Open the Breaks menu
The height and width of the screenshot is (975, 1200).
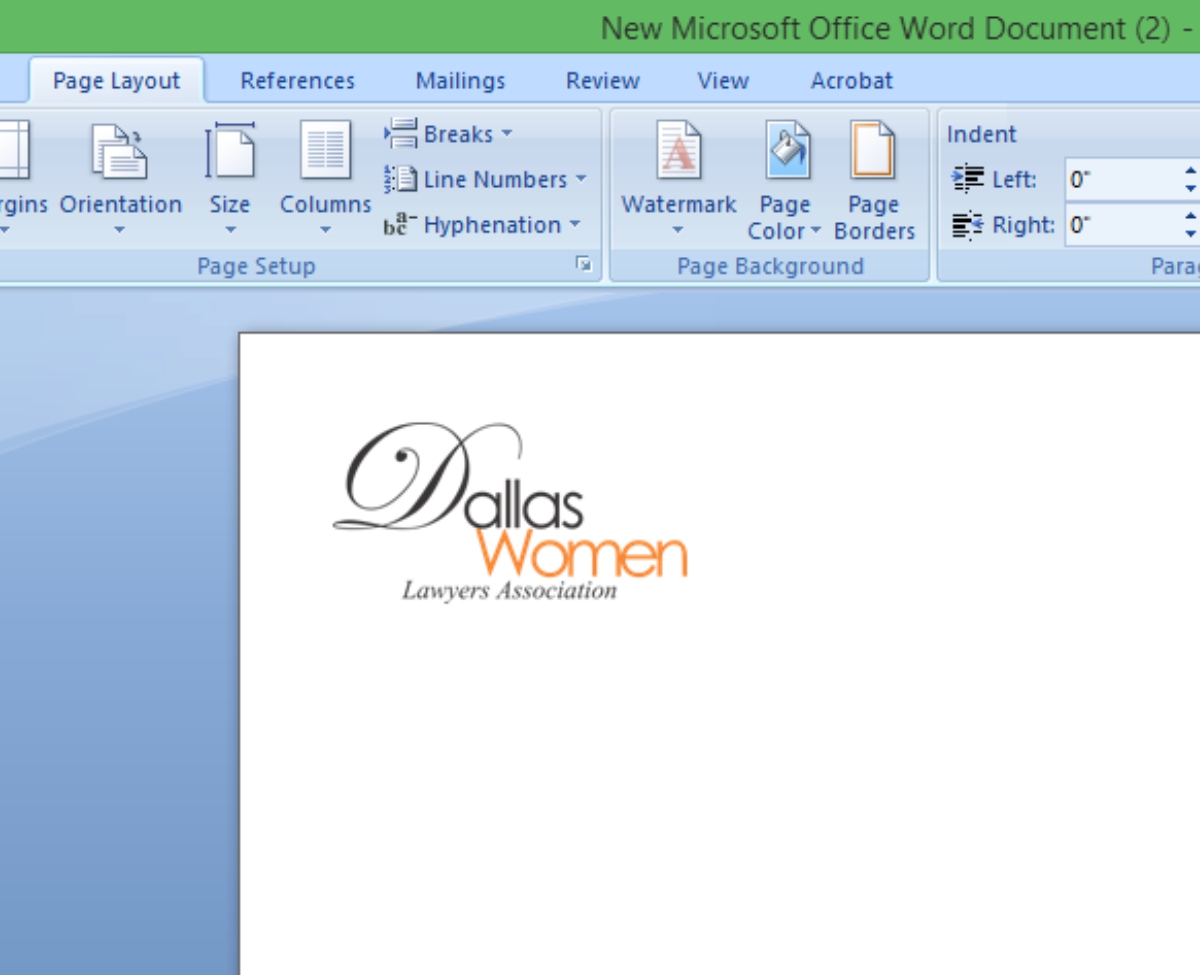[x=448, y=133]
